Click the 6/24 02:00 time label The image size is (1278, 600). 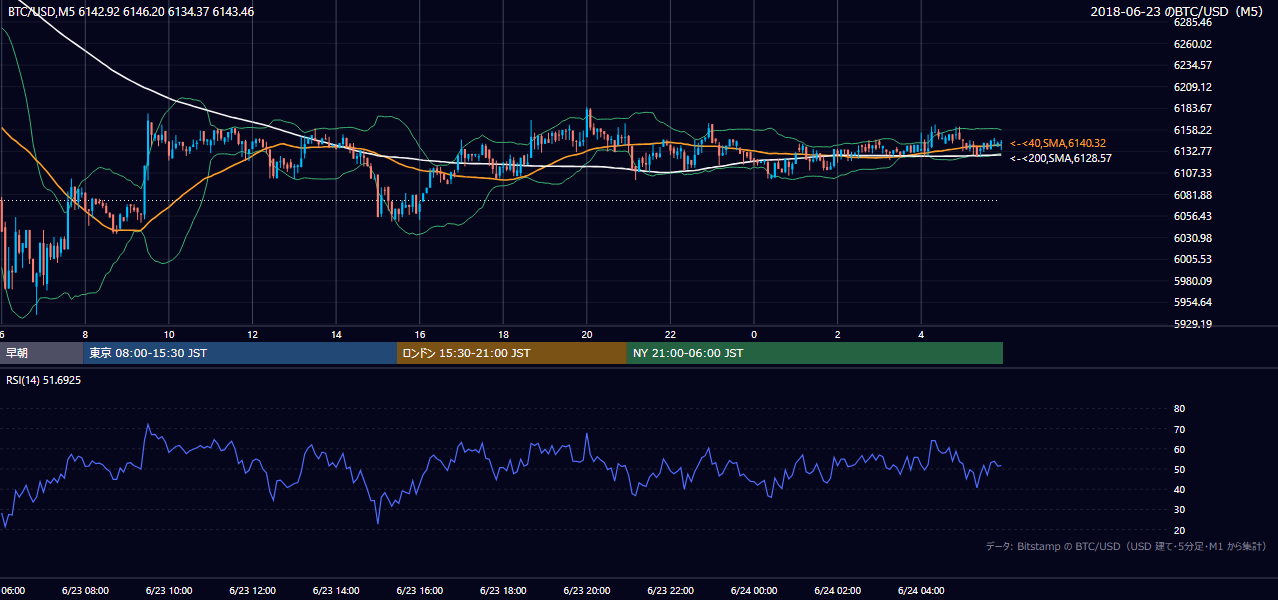coord(837,591)
